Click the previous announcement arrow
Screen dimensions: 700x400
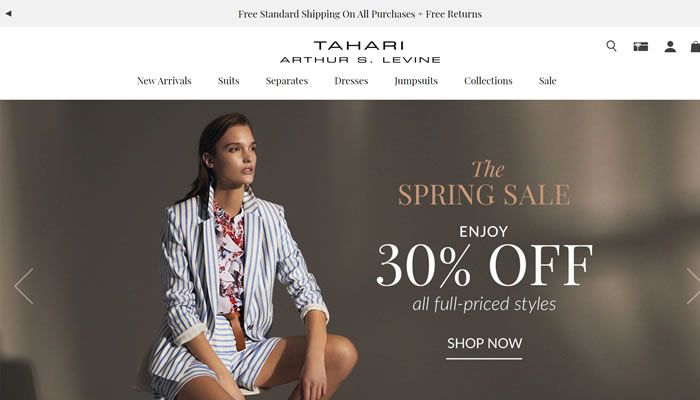(x=8, y=13)
